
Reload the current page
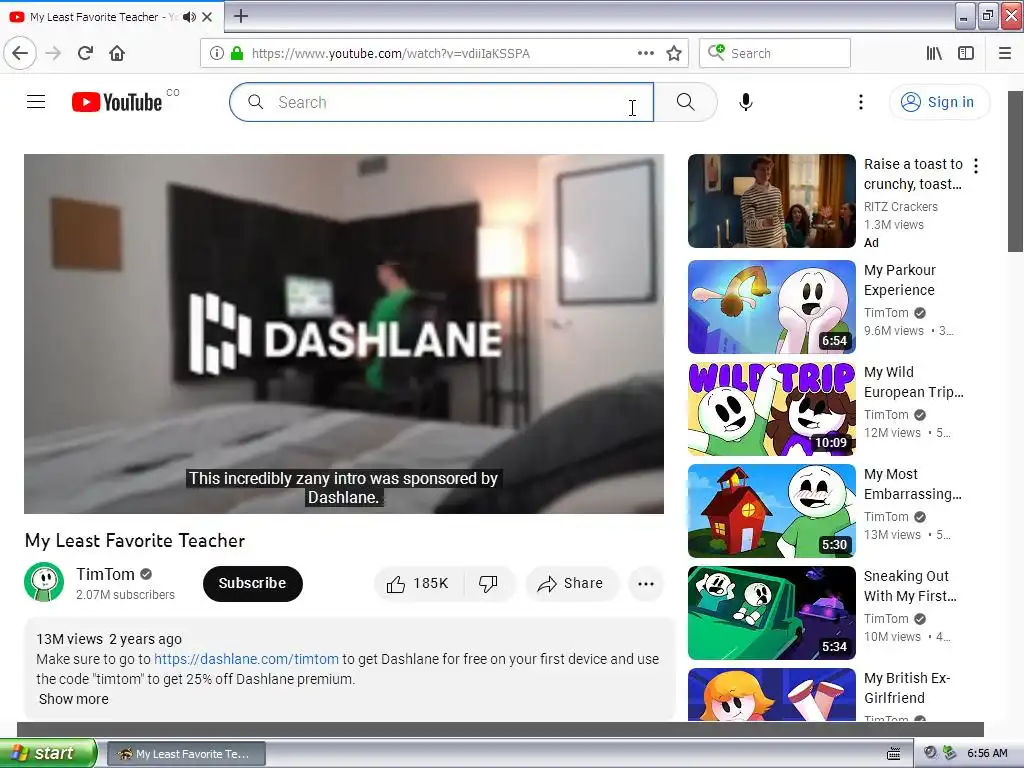[x=86, y=53]
